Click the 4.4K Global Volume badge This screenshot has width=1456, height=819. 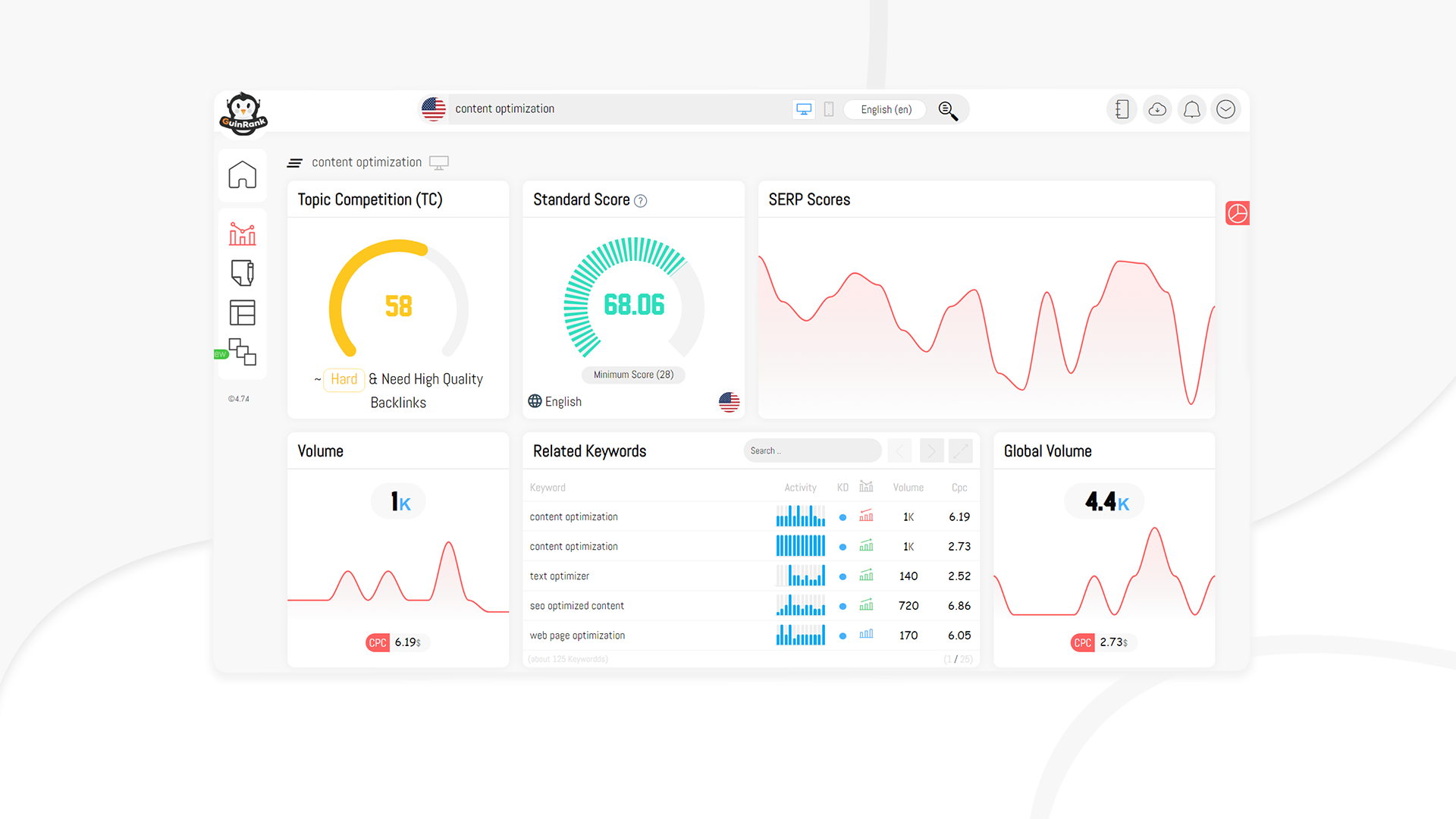(x=1105, y=501)
